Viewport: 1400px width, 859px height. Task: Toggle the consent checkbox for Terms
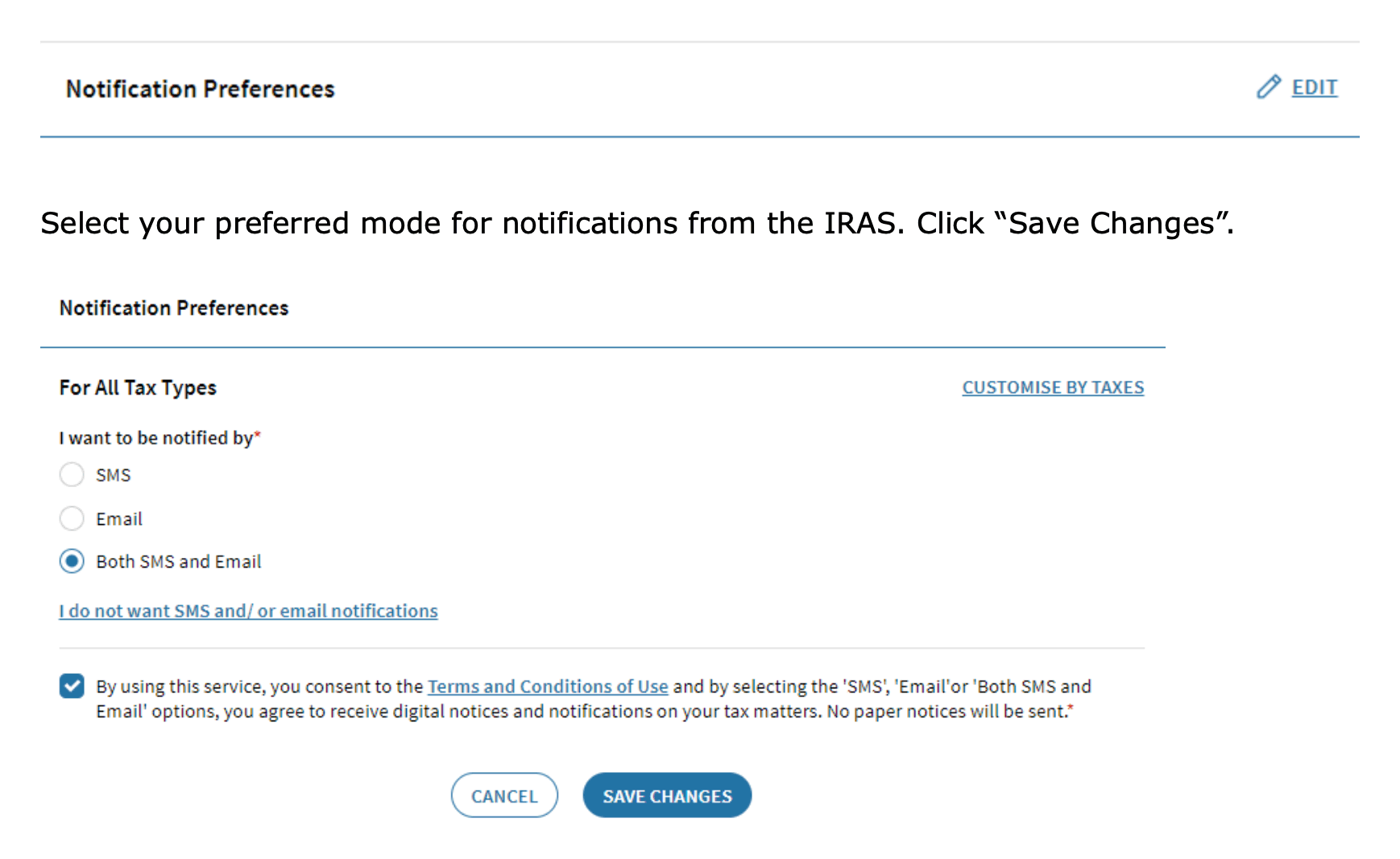(x=72, y=686)
